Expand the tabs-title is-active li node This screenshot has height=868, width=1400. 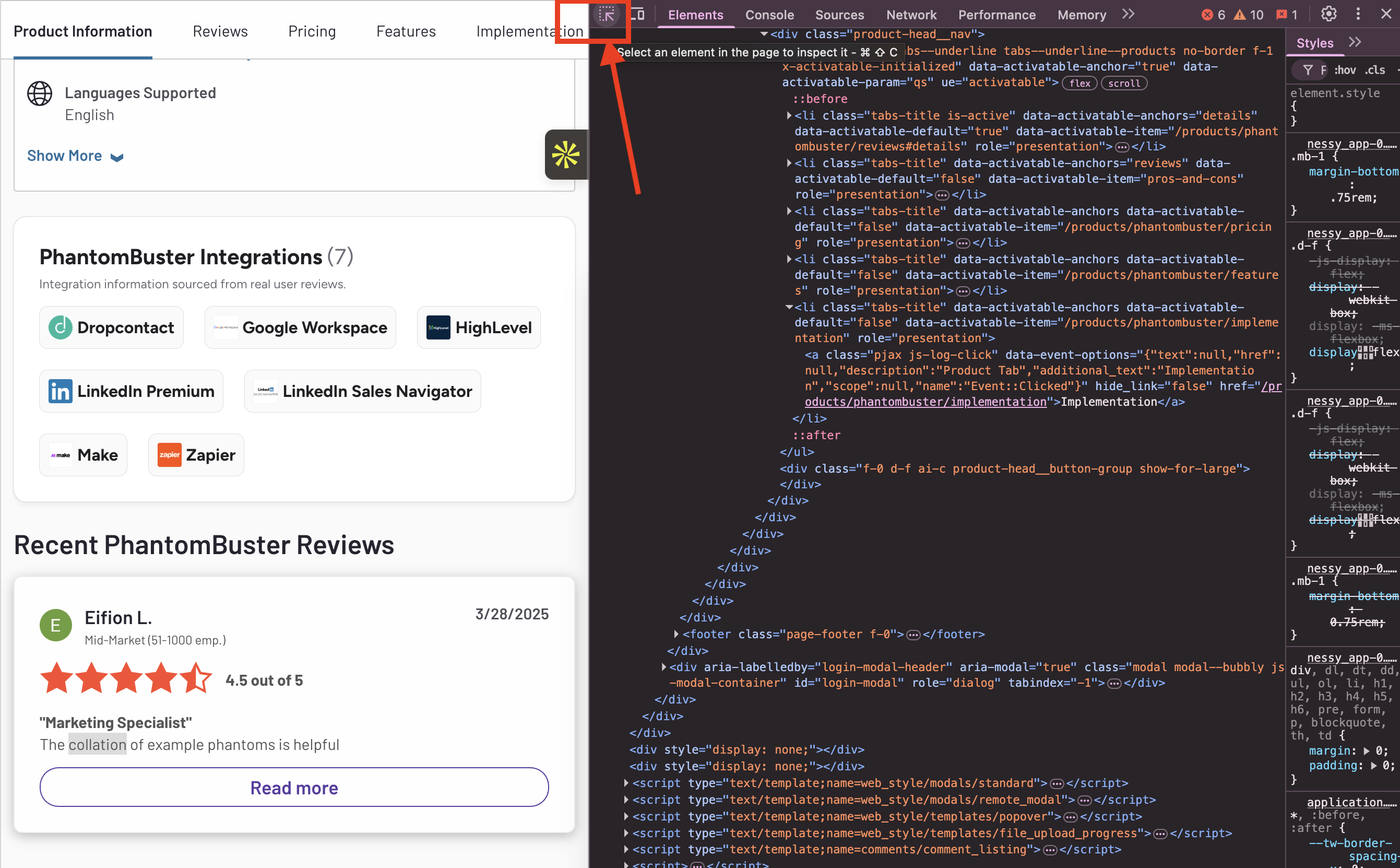[789, 116]
